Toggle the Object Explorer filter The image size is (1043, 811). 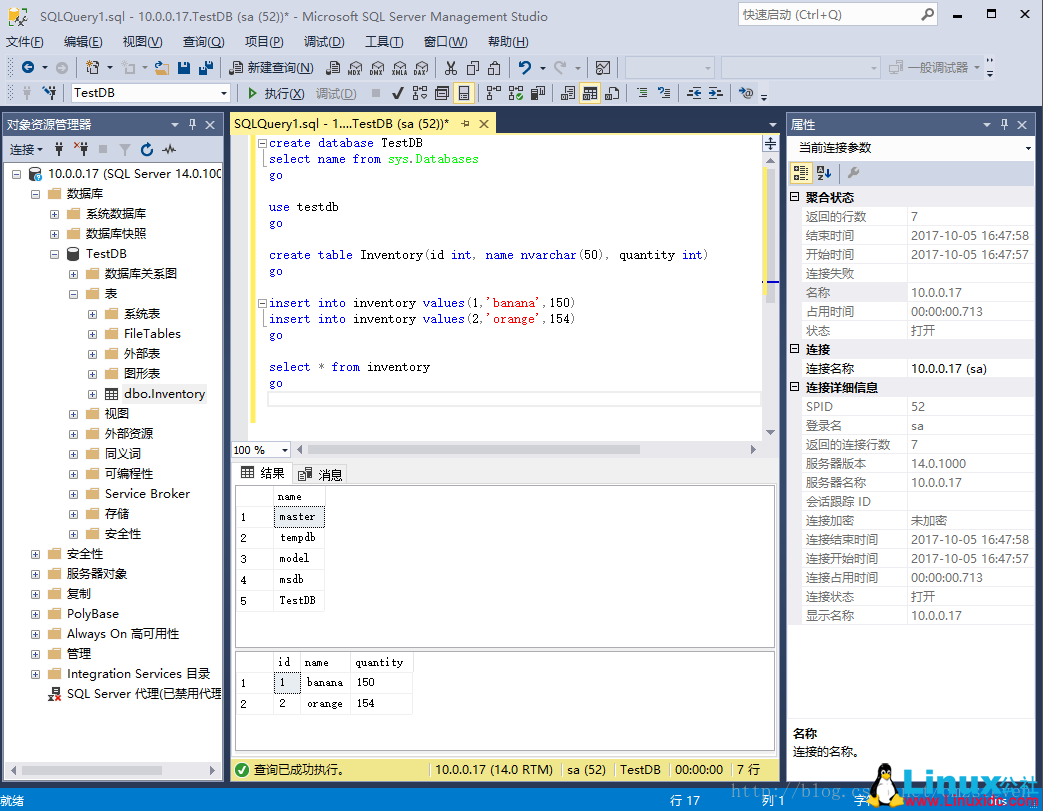124,148
